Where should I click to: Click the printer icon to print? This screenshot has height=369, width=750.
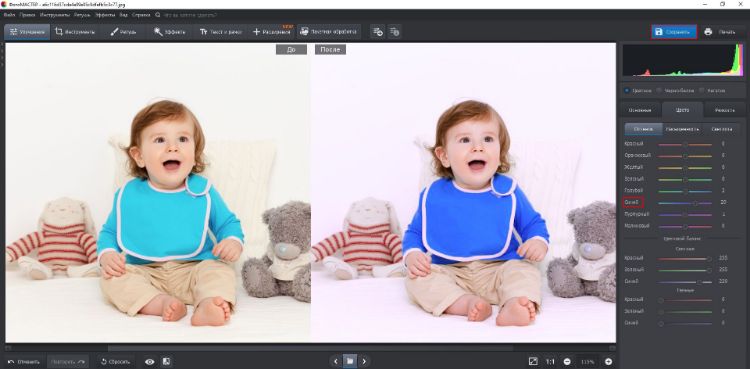(708, 32)
